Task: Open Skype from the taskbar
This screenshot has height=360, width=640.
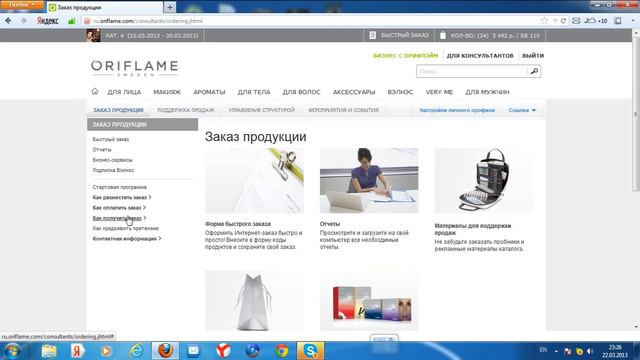Action: tap(310, 351)
